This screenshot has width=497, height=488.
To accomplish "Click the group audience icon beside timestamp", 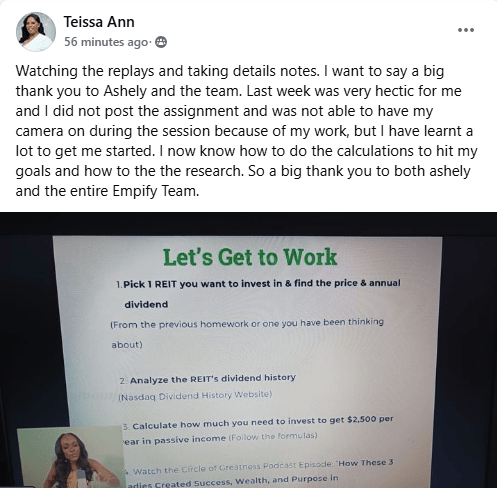I will click(161, 42).
